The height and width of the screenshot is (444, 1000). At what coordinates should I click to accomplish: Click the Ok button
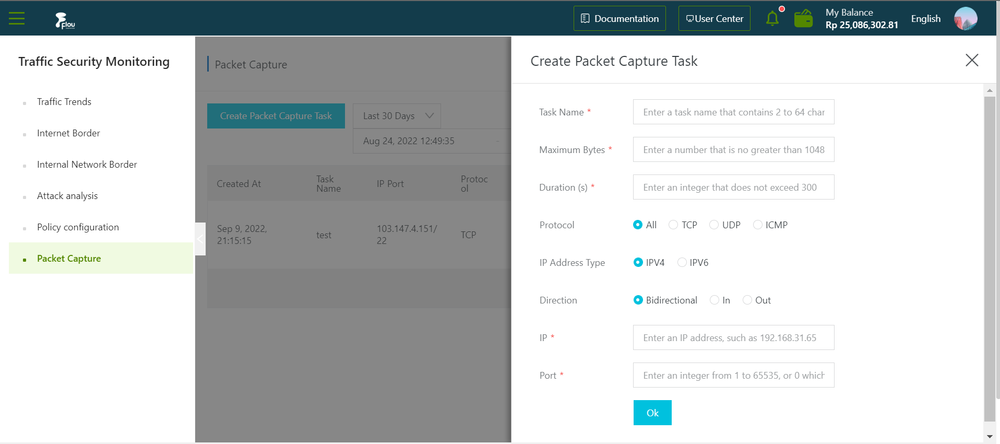(652, 413)
